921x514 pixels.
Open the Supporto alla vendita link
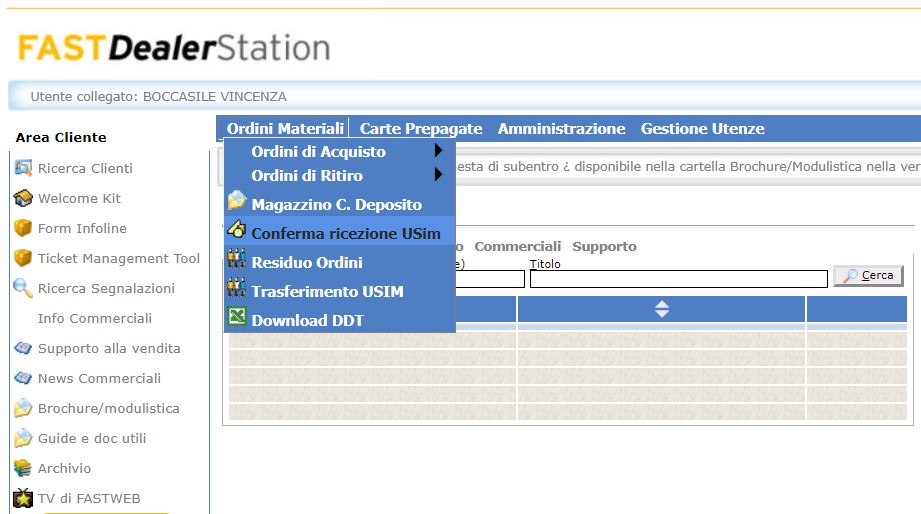pyautogui.click(x=109, y=348)
